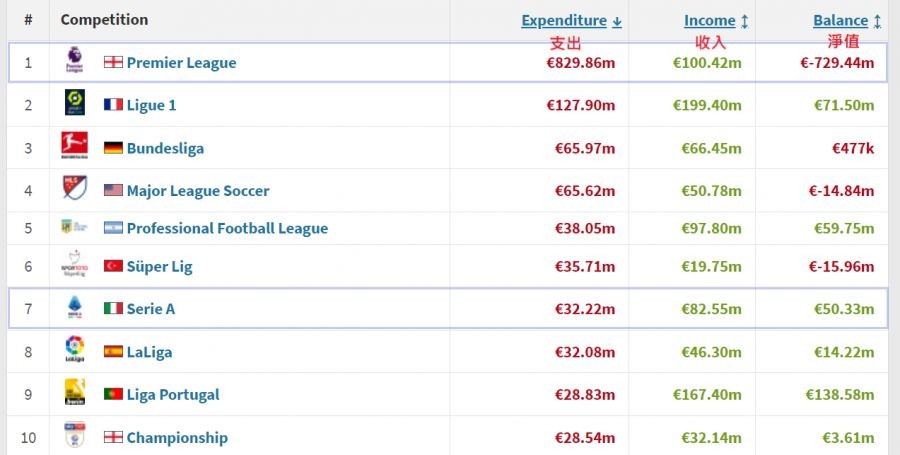
Task: Click the Competition column header
Action: [104, 20]
